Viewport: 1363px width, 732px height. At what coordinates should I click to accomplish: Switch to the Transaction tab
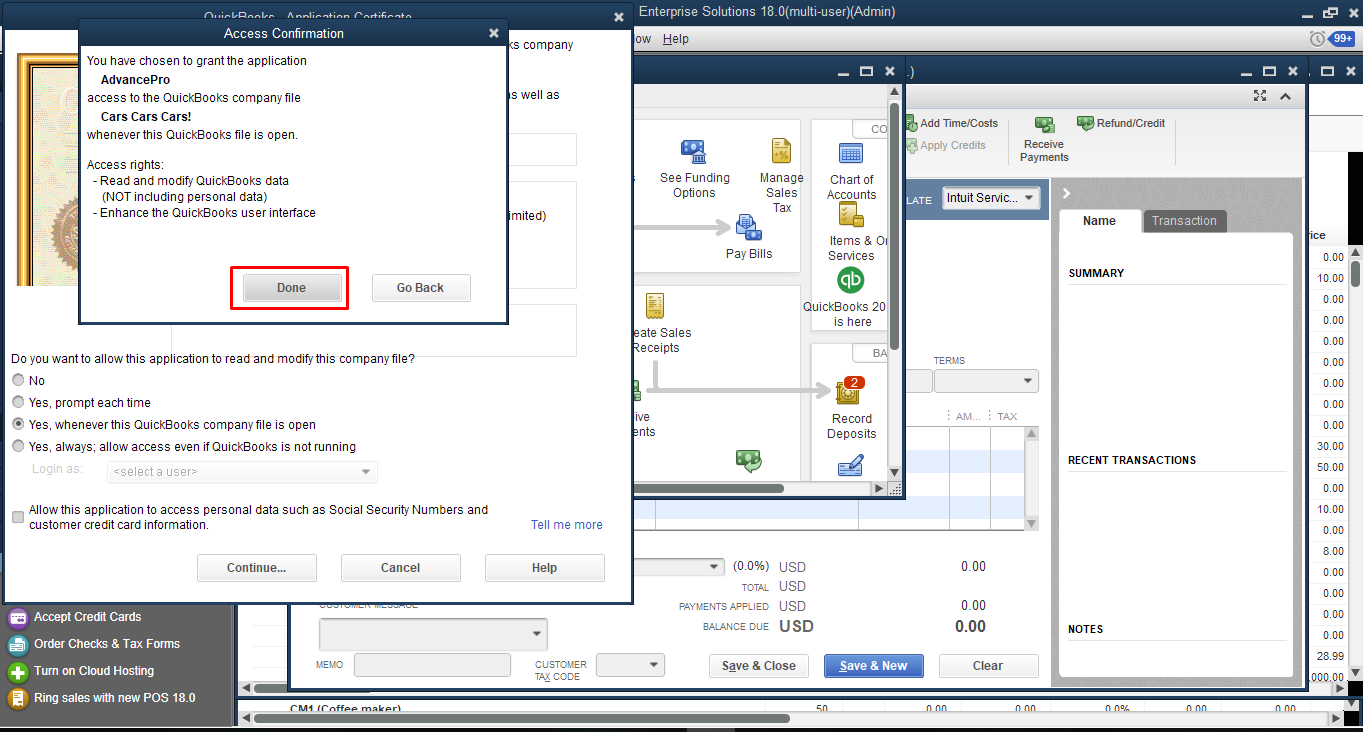[1184, 221]
